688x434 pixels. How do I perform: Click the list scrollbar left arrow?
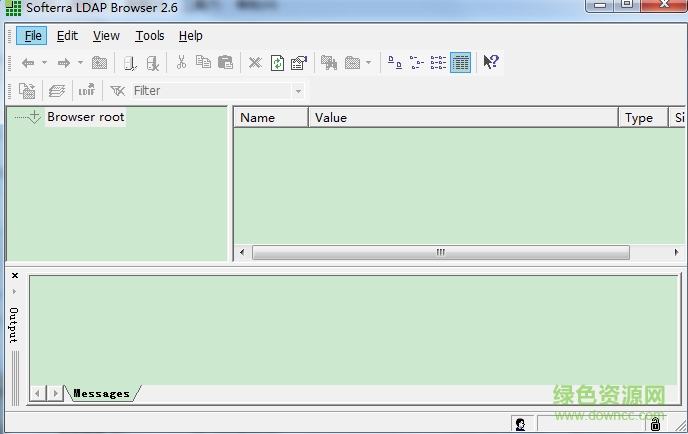click(x=242, y=252)
